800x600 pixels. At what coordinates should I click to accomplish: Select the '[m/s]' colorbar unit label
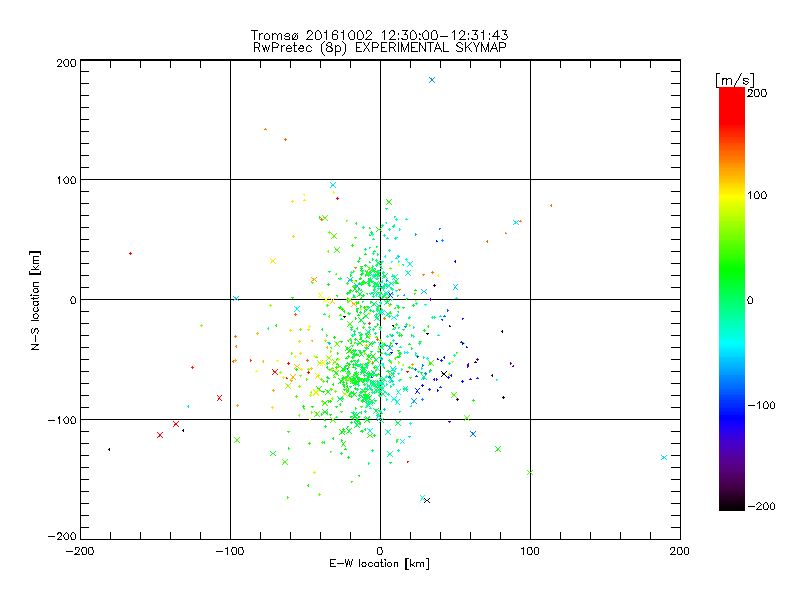click(x=734, y=80)
